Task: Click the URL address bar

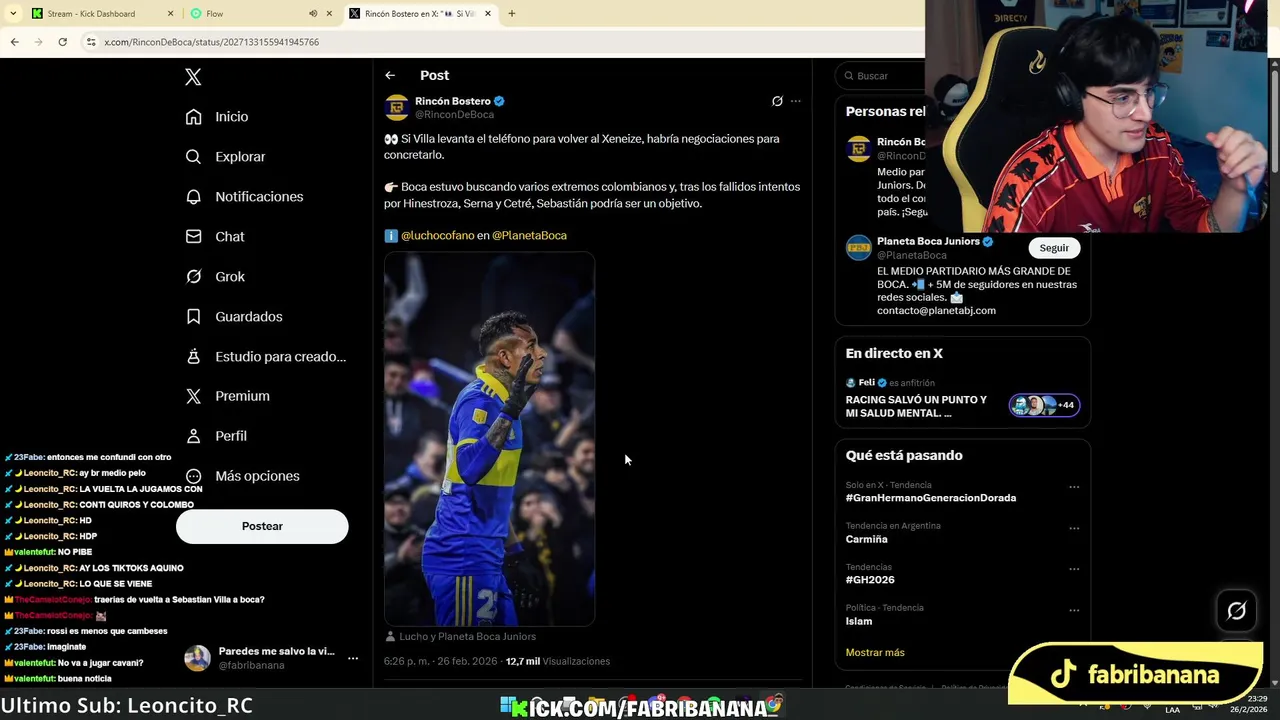Action: [x=500, y=42]
